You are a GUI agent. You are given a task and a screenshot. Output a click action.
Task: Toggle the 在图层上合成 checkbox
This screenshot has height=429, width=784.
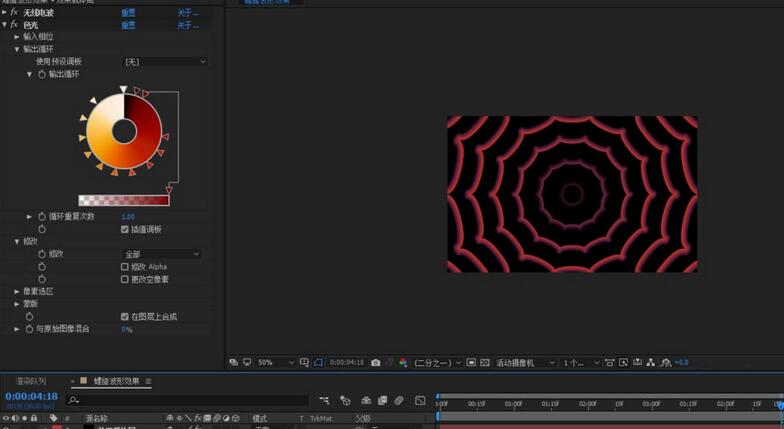click(x=125, y=316)
